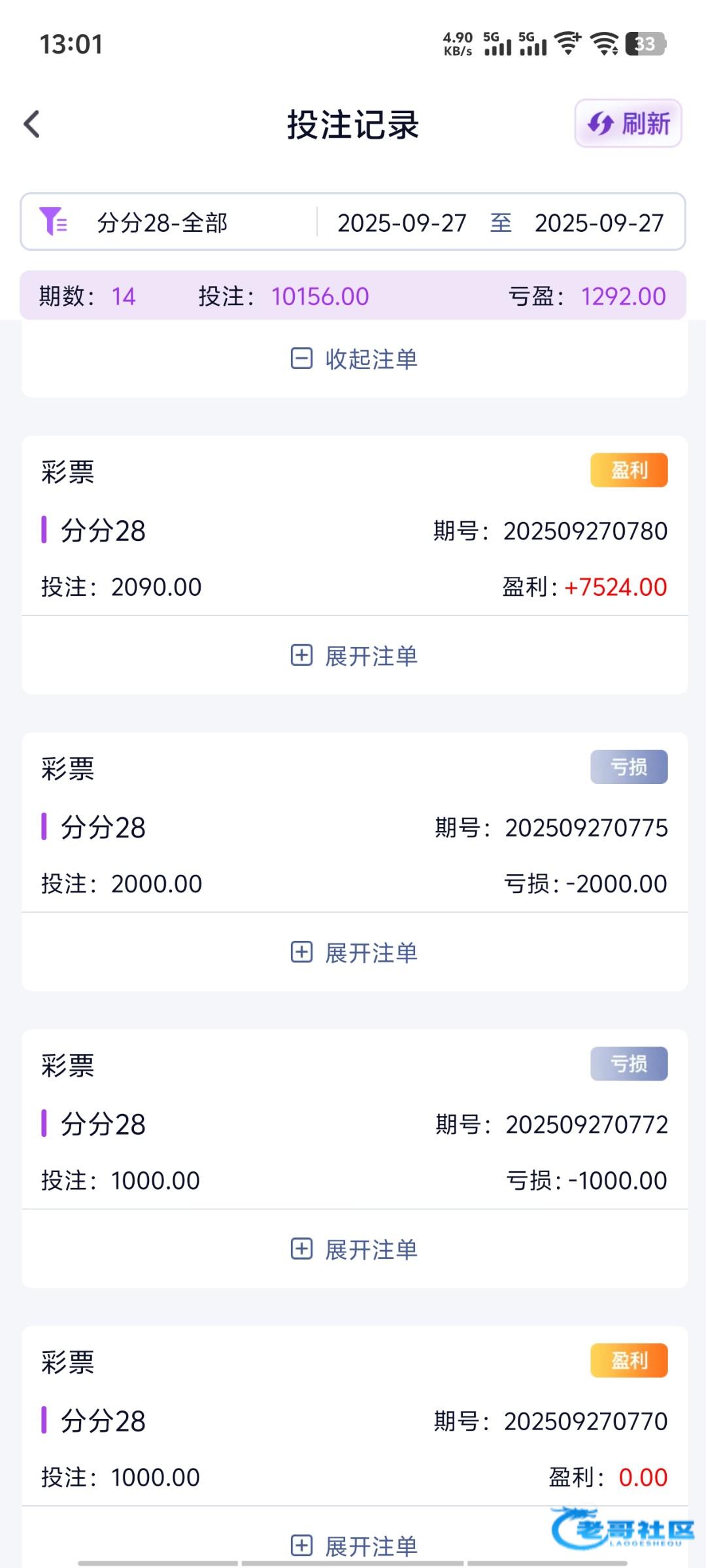This screenshot has height=1568, width=706.
Task: Tap the back arrow icon
Action: (32, 124)
